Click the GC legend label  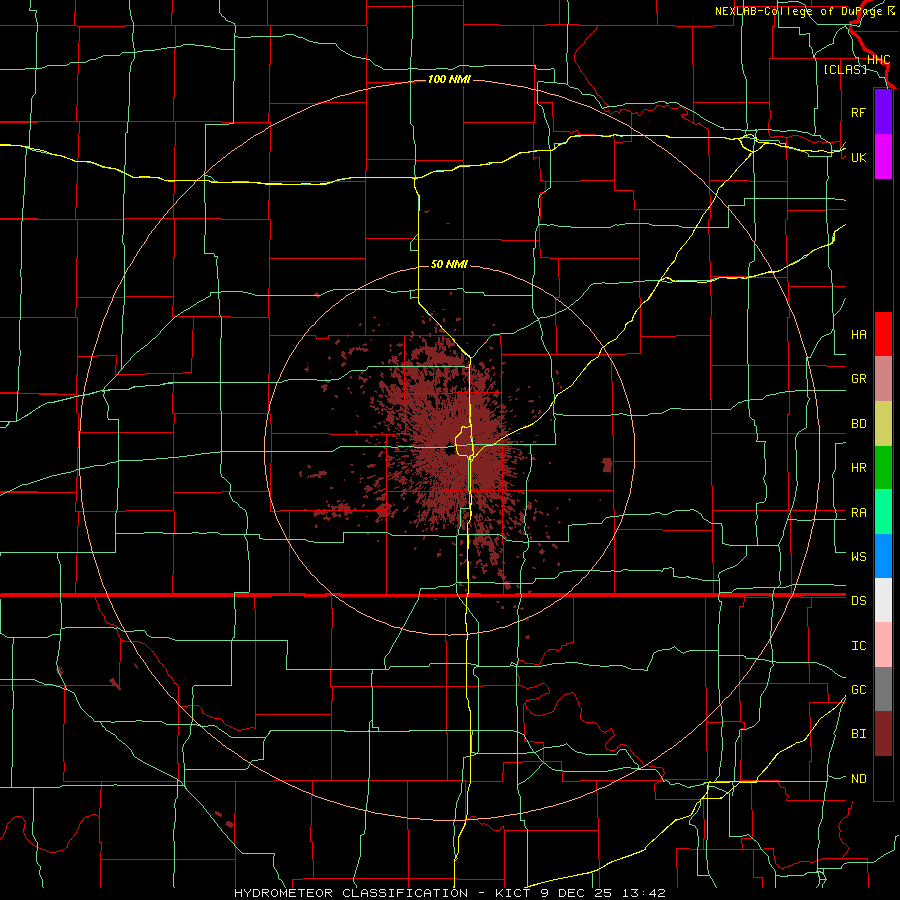pos(858,689)
